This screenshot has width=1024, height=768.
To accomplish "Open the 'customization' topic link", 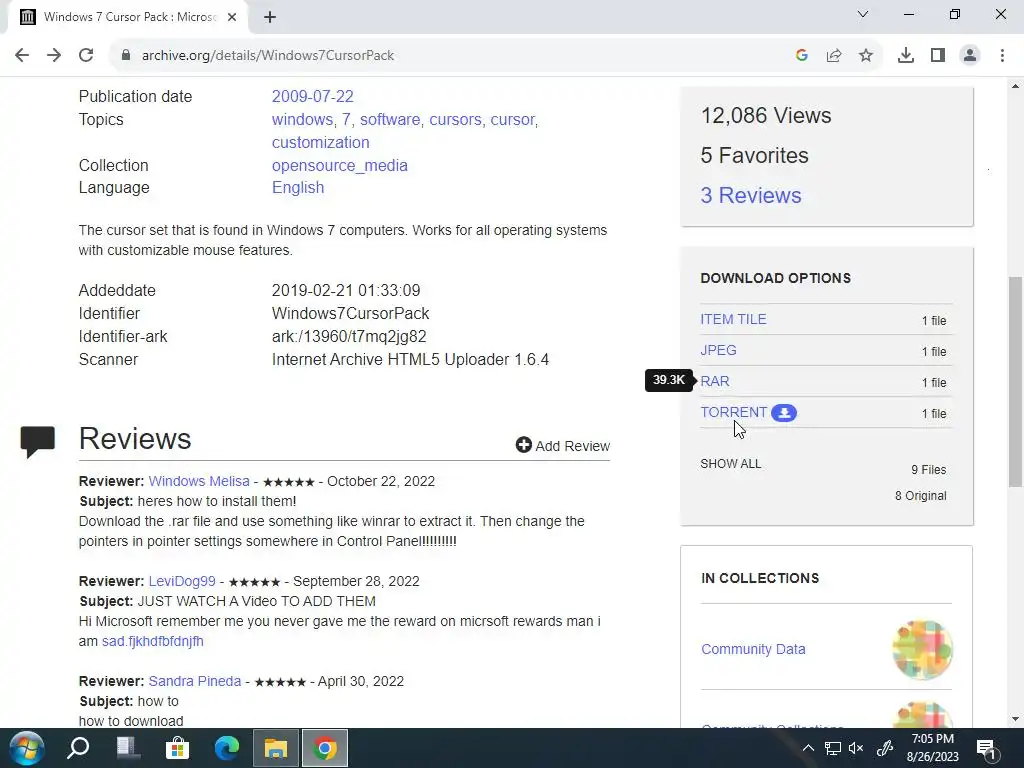I will coord(321,142).
